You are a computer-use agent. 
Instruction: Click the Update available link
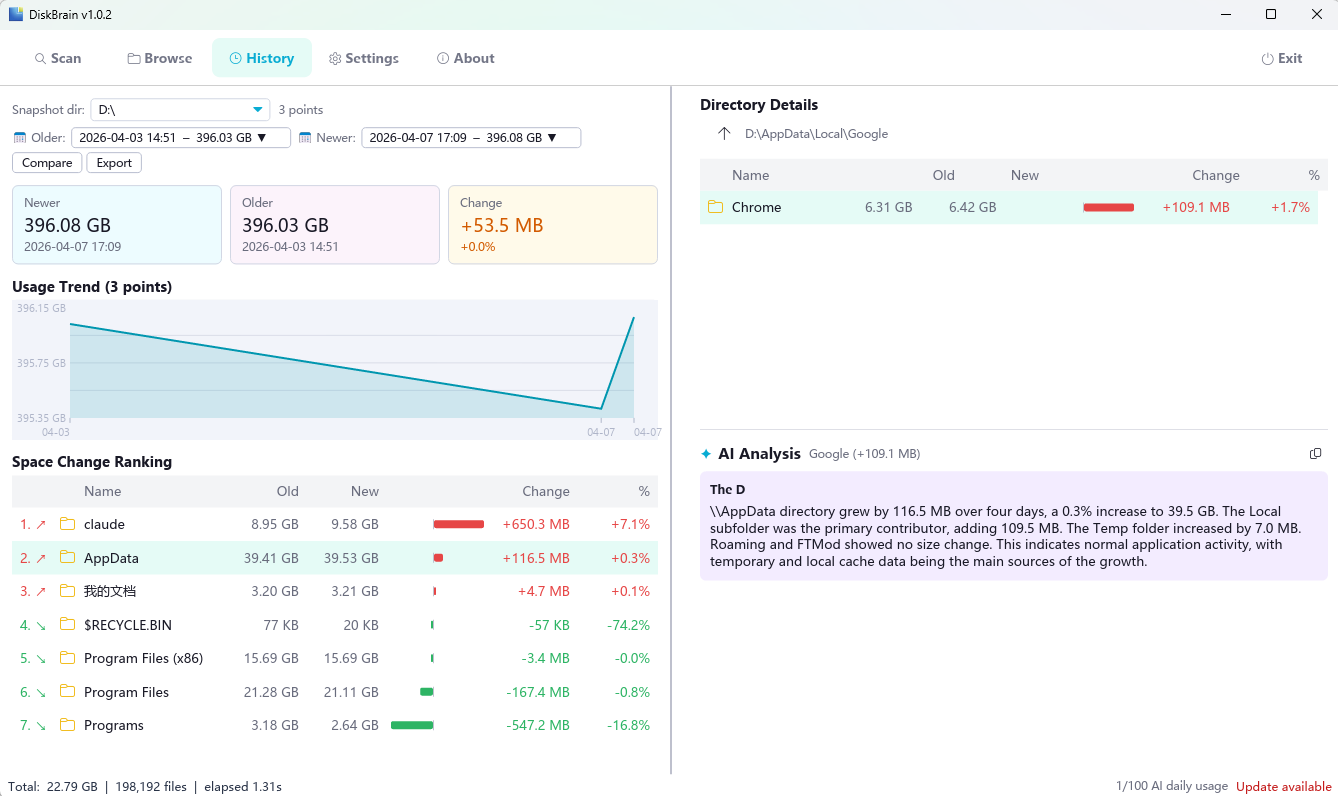[x=1283, y=786]
